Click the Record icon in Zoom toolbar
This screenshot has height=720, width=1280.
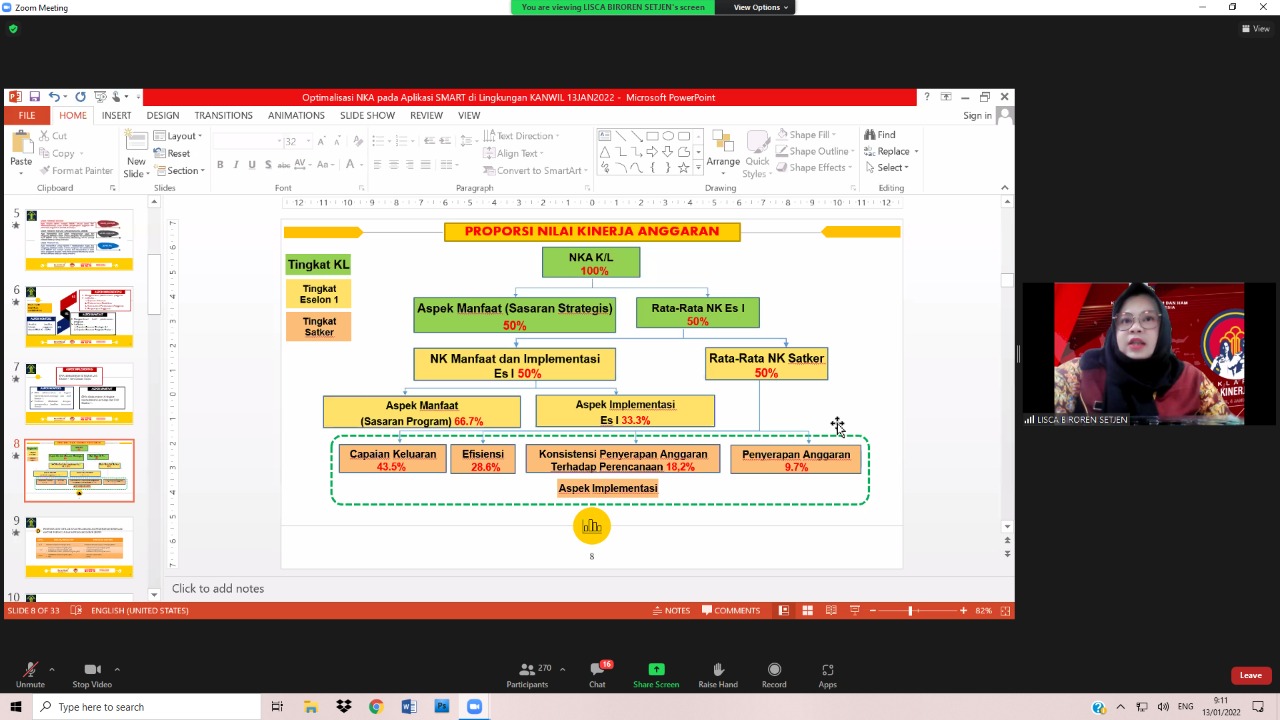[x=774, y=670]
